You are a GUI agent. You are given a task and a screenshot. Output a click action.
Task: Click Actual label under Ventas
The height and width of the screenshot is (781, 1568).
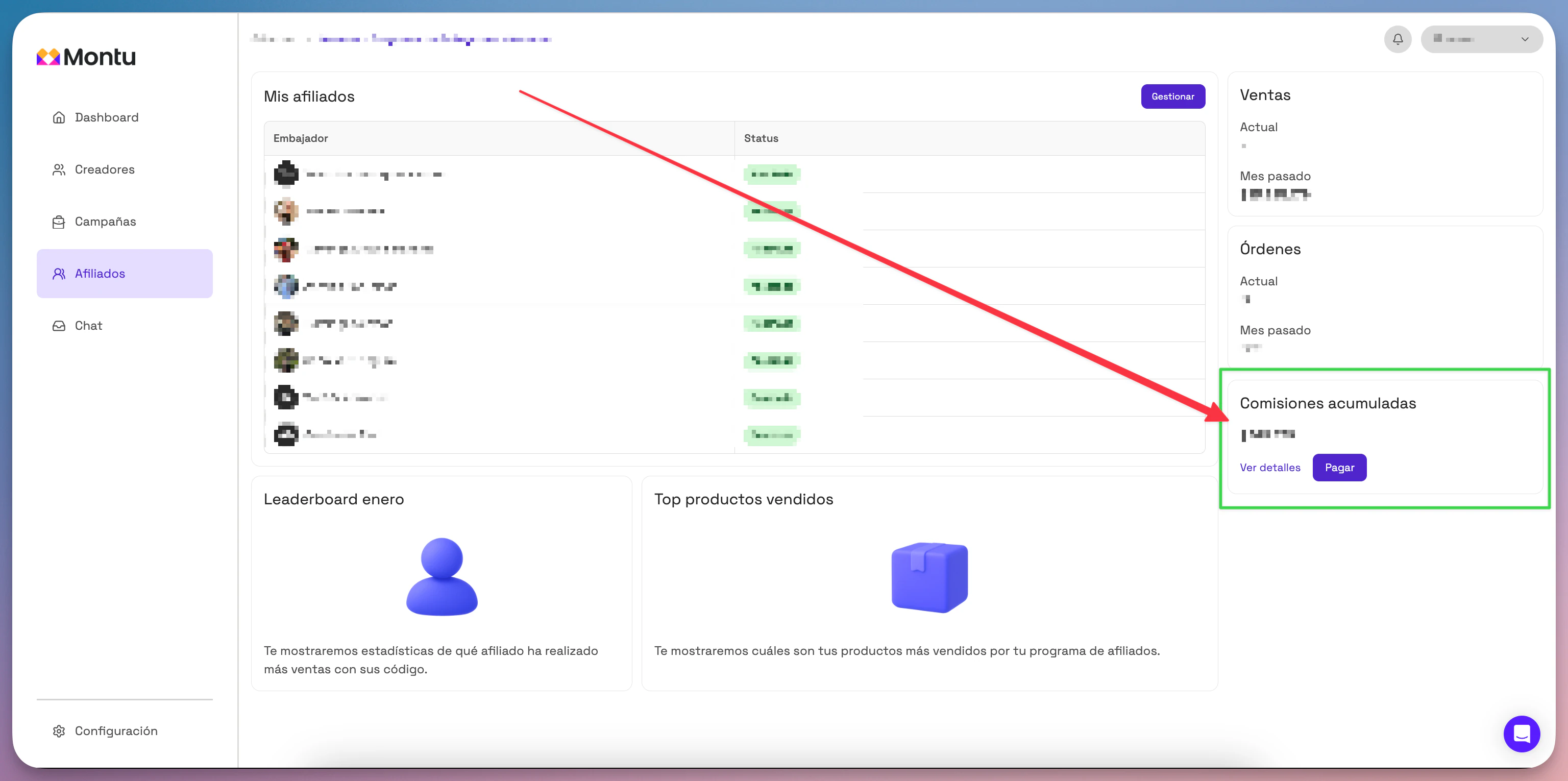coord(1259,127)
